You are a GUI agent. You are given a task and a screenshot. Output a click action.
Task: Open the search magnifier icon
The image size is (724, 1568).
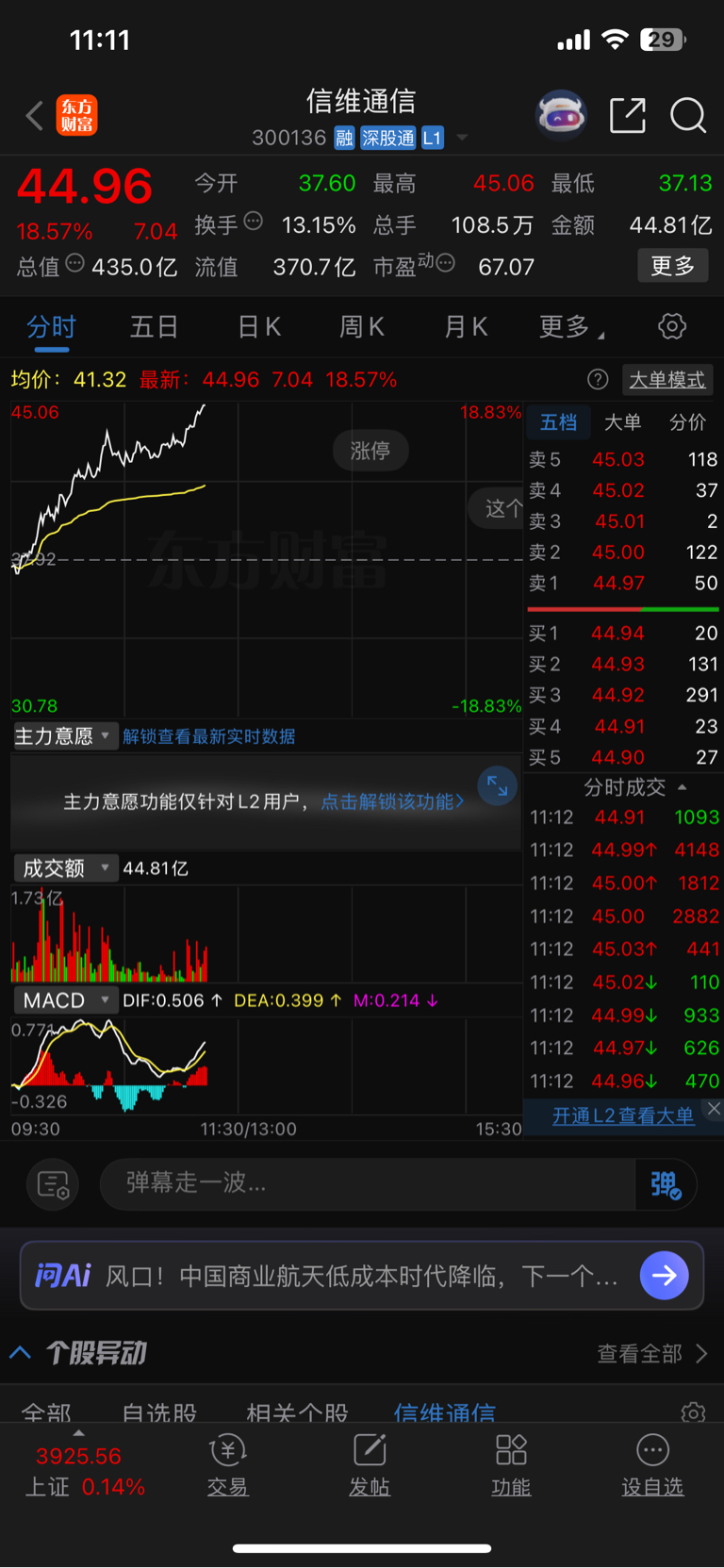[x=688, y=116]
